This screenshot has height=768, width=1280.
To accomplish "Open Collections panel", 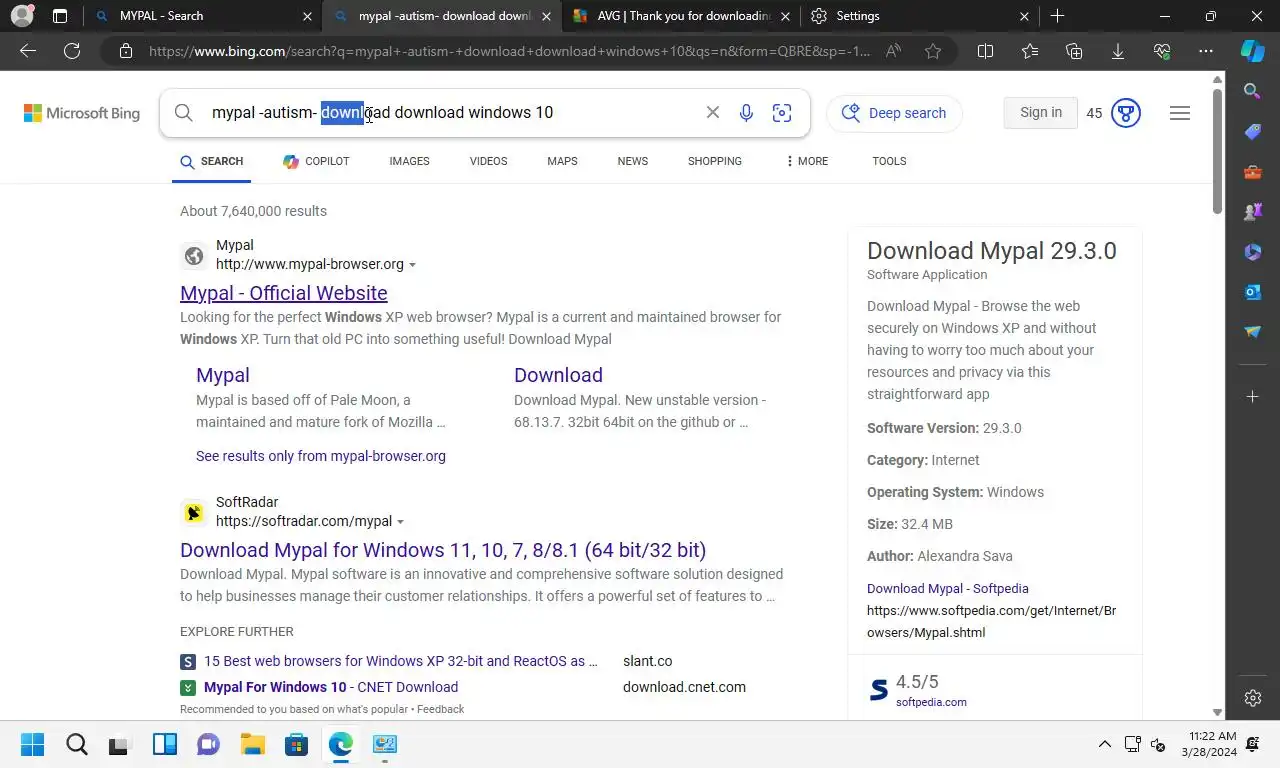I will pyautogui.click(x=1074, y=51).
